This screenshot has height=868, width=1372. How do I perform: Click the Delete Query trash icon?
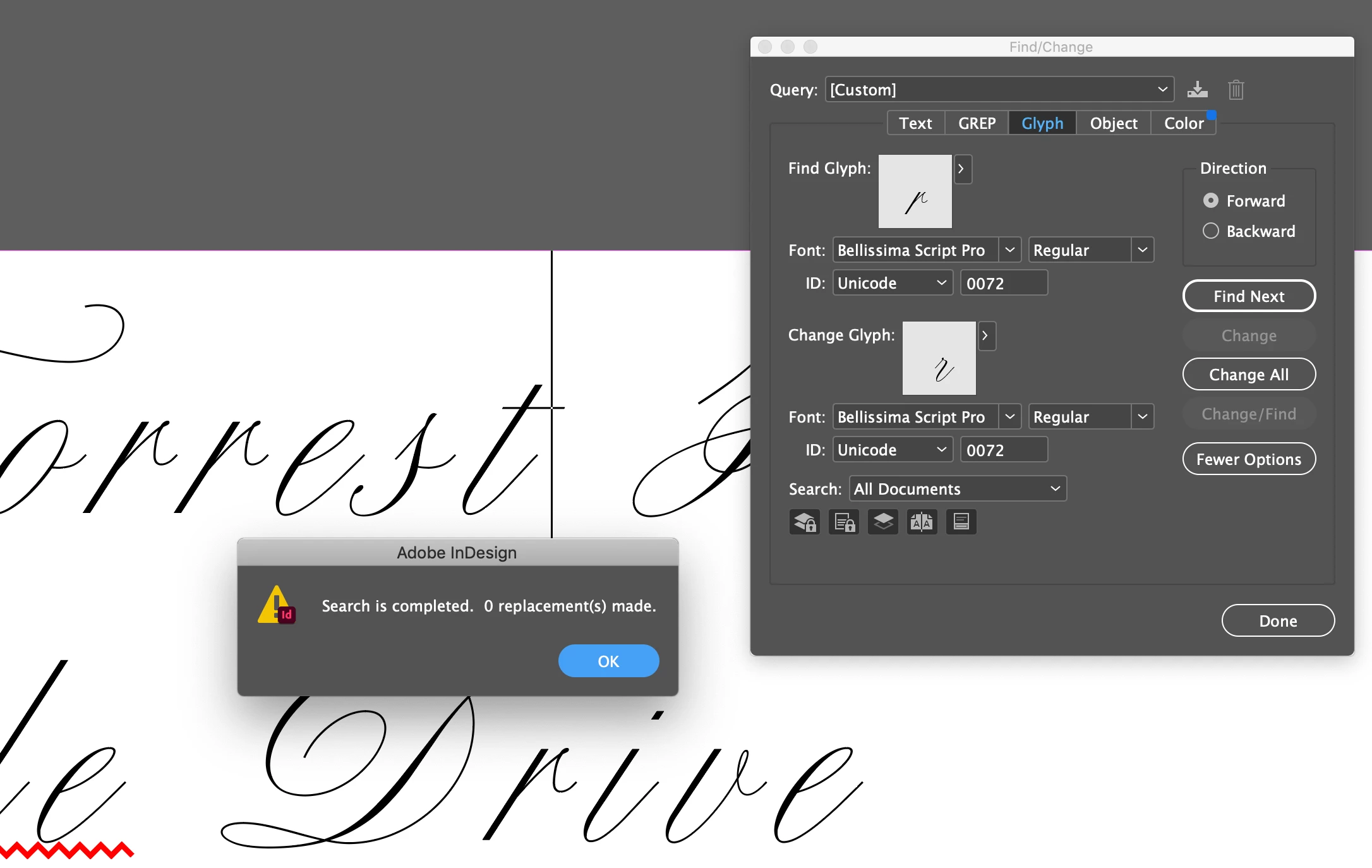(1236, 90)
